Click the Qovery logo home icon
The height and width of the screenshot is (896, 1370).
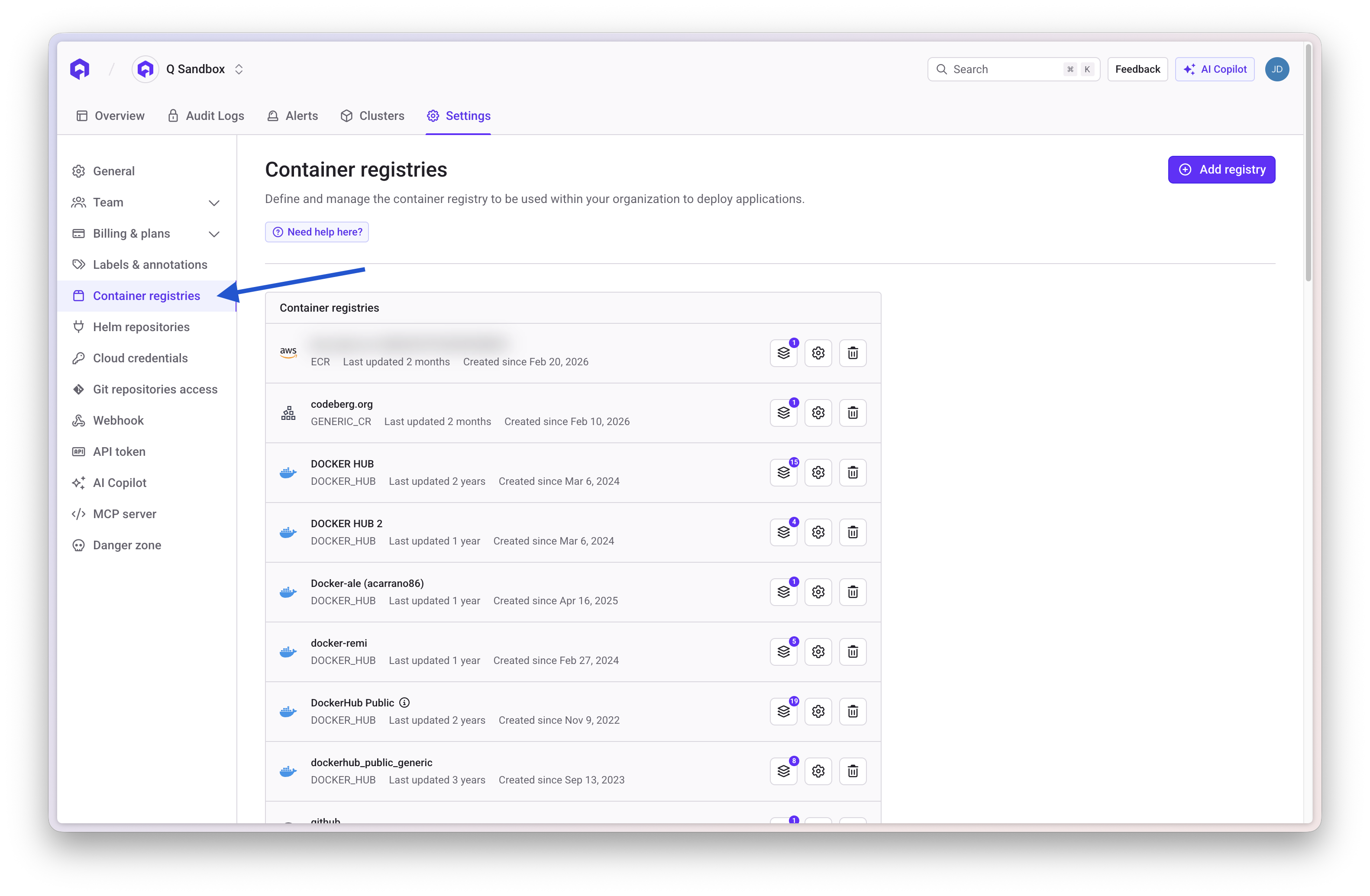tap(80, 69)
